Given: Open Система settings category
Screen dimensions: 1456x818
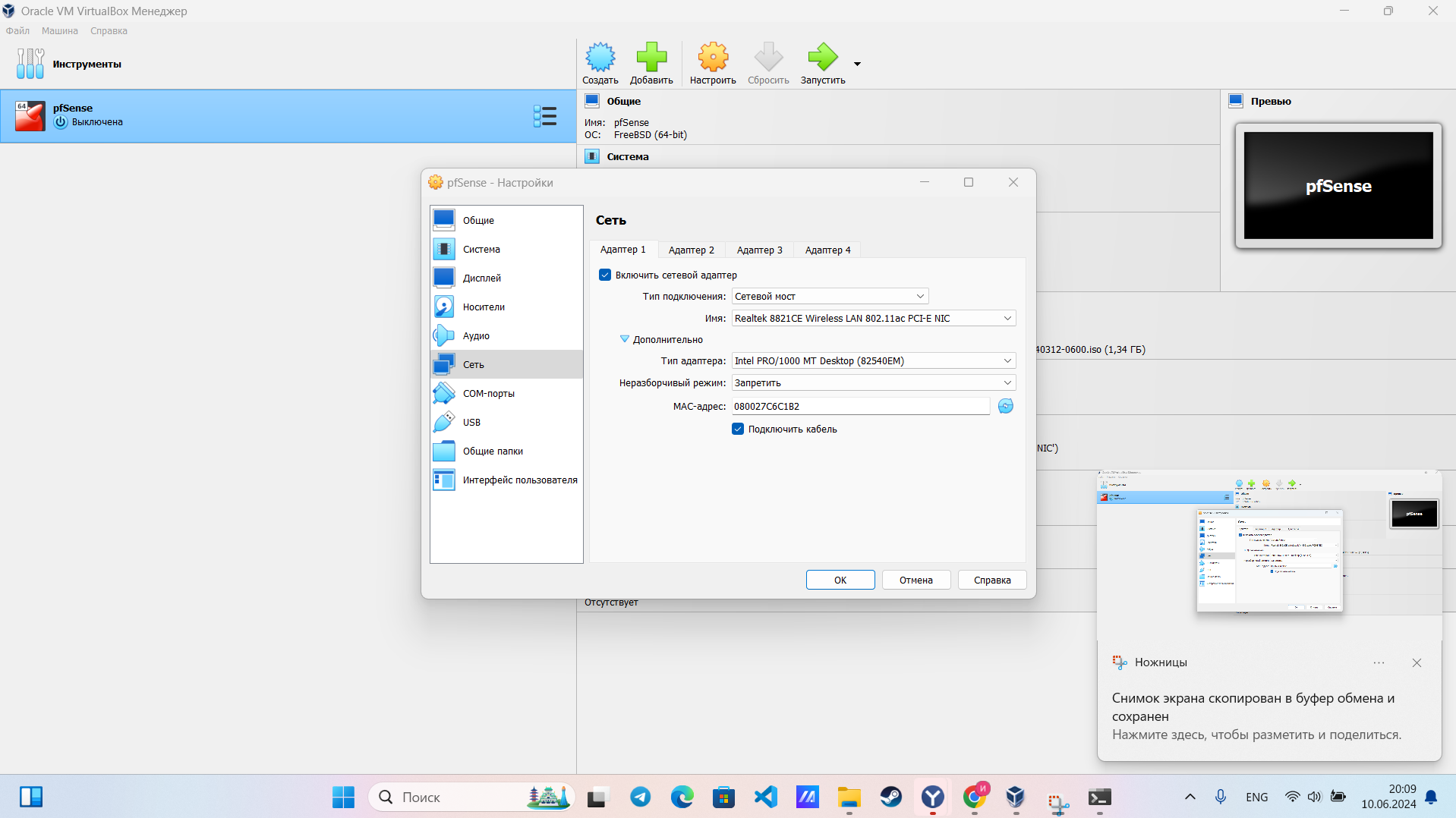Looking at the screenshot, I should (x=506, y=249).
